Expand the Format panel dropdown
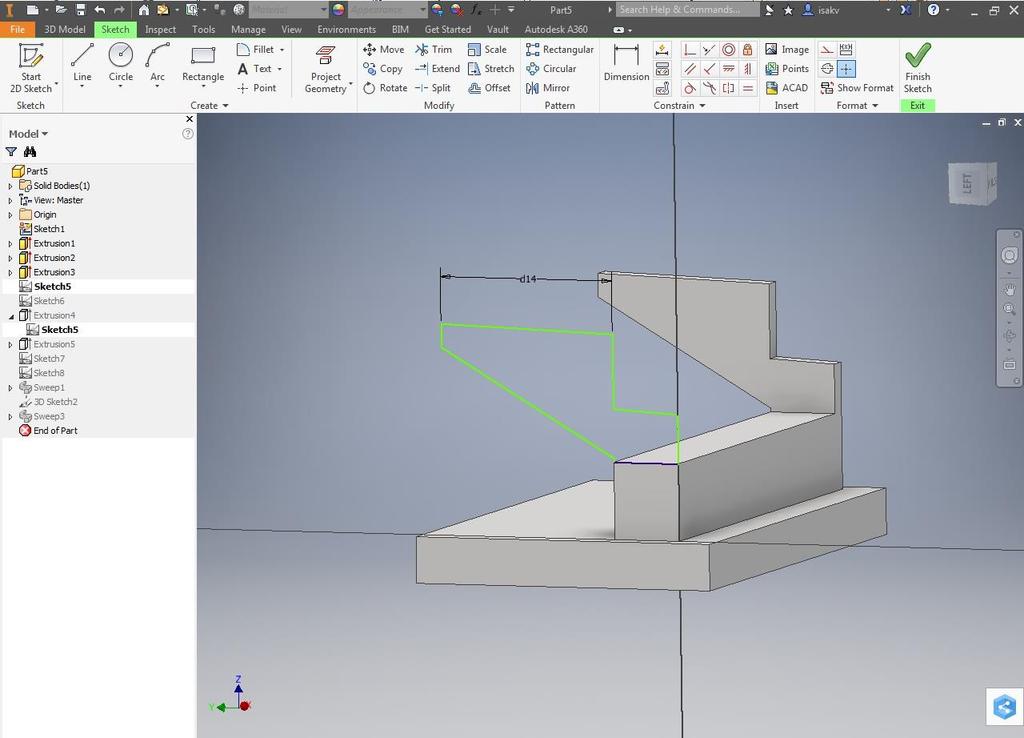Image resolution: width=1024 pixels, height=738 pixels. (857, 105)
